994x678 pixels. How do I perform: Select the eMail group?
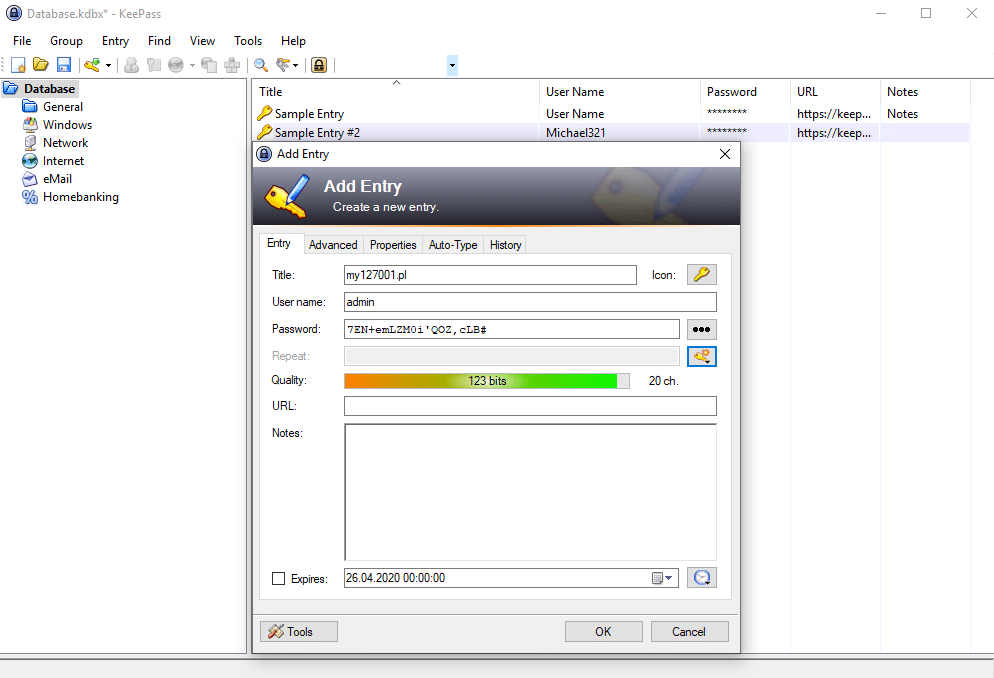57,179
